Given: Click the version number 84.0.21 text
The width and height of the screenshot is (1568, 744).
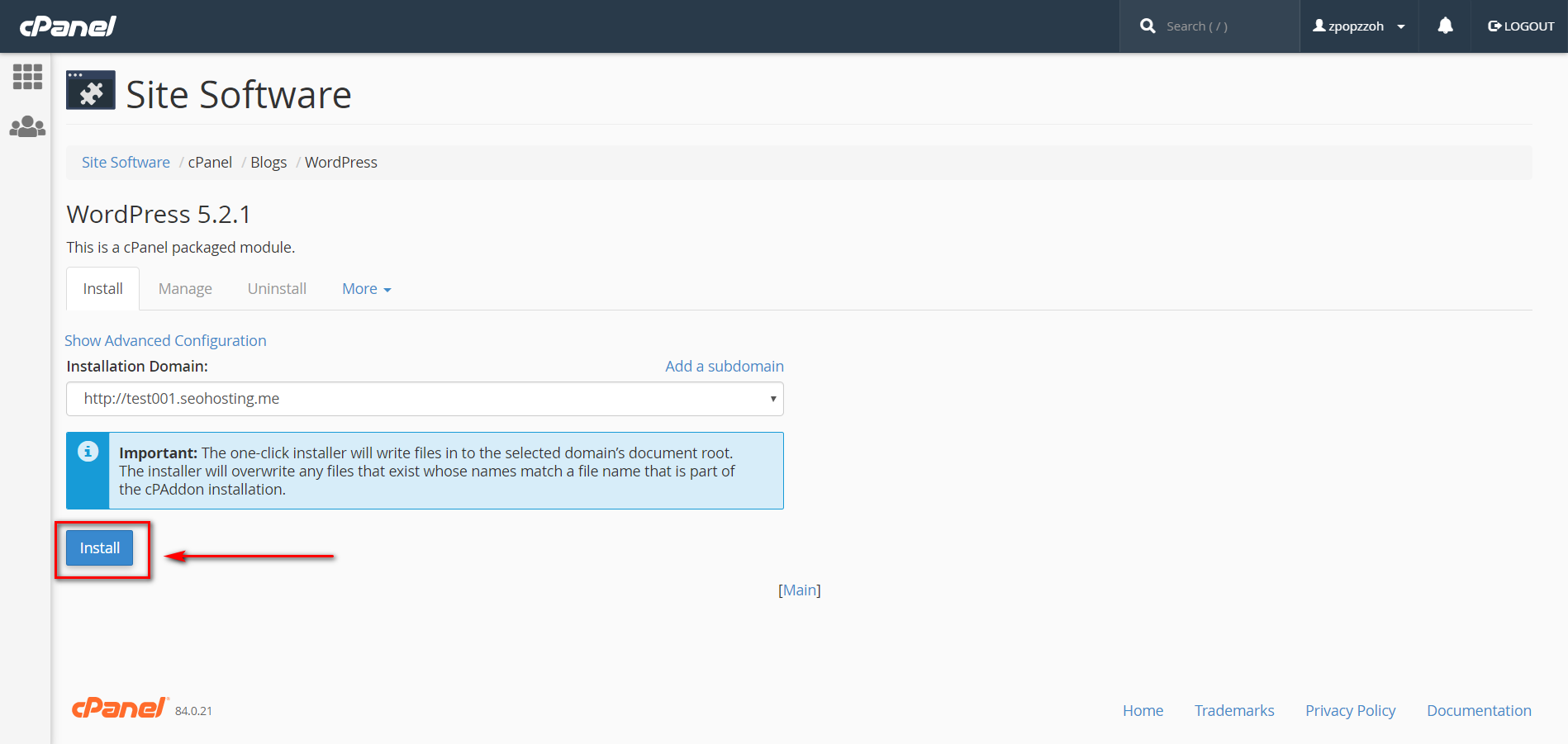Looking at the screenshot, I should [193, 711].
